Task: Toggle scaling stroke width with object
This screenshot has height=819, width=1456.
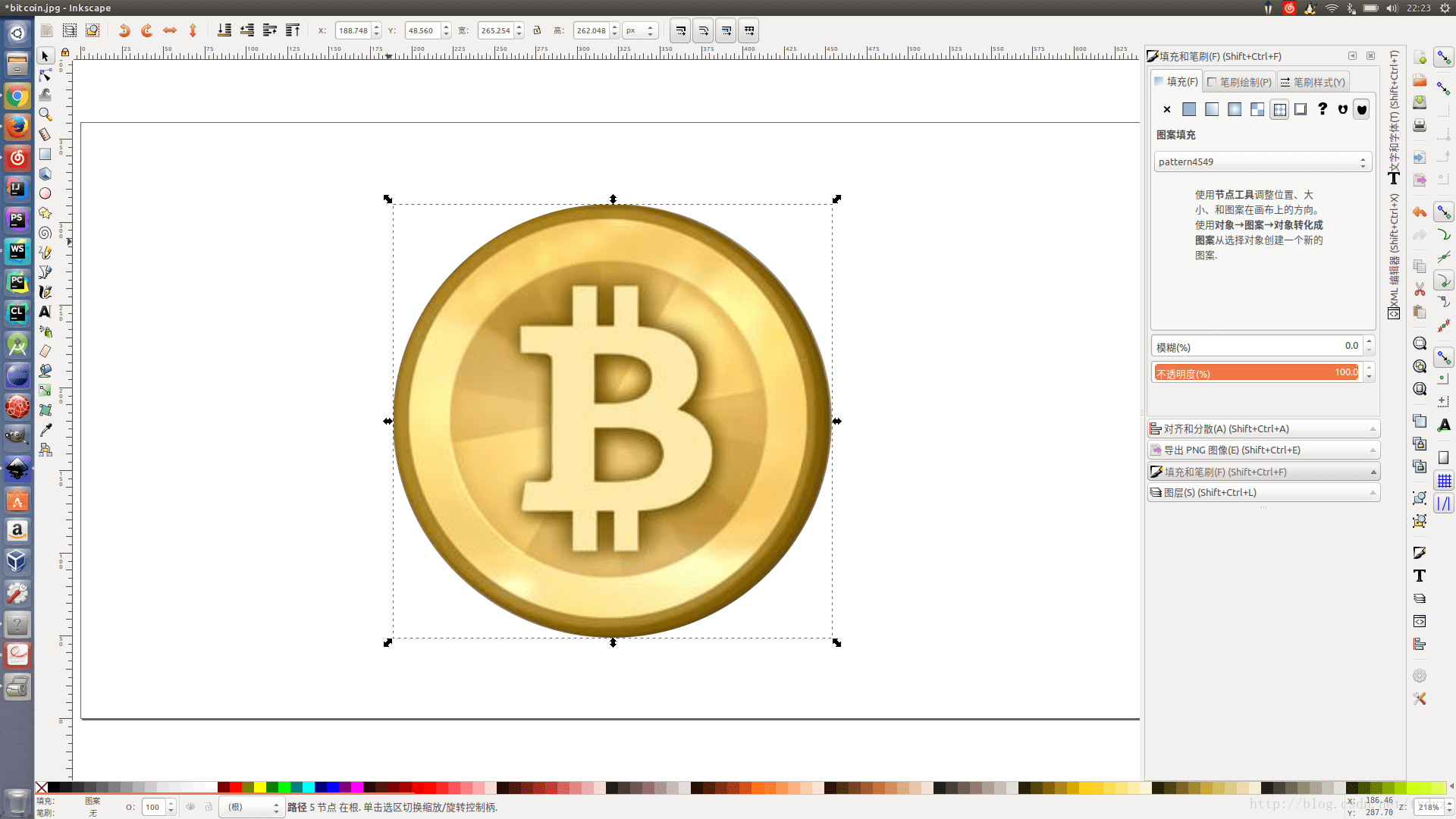Action: [680, 30]
